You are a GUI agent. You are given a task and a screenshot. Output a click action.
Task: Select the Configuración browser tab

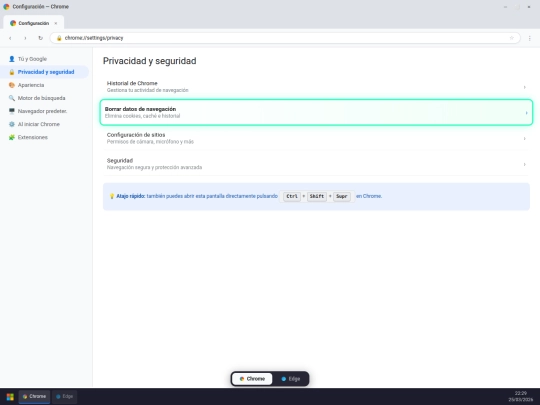pyautogui.click(x=33, y=22)
